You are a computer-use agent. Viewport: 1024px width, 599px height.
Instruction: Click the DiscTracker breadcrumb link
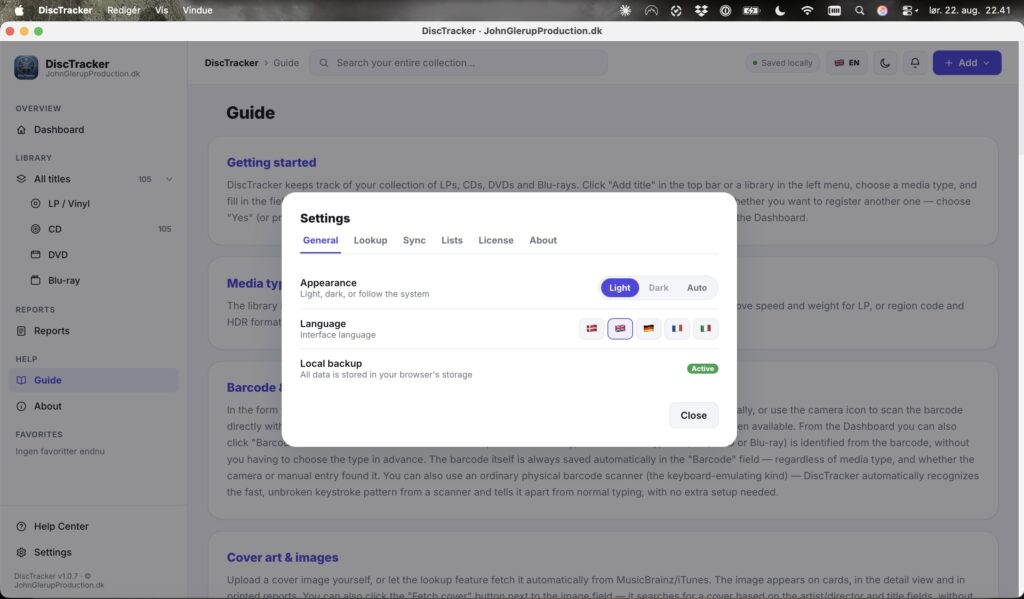pyautogui.click(x=231, y=63)
